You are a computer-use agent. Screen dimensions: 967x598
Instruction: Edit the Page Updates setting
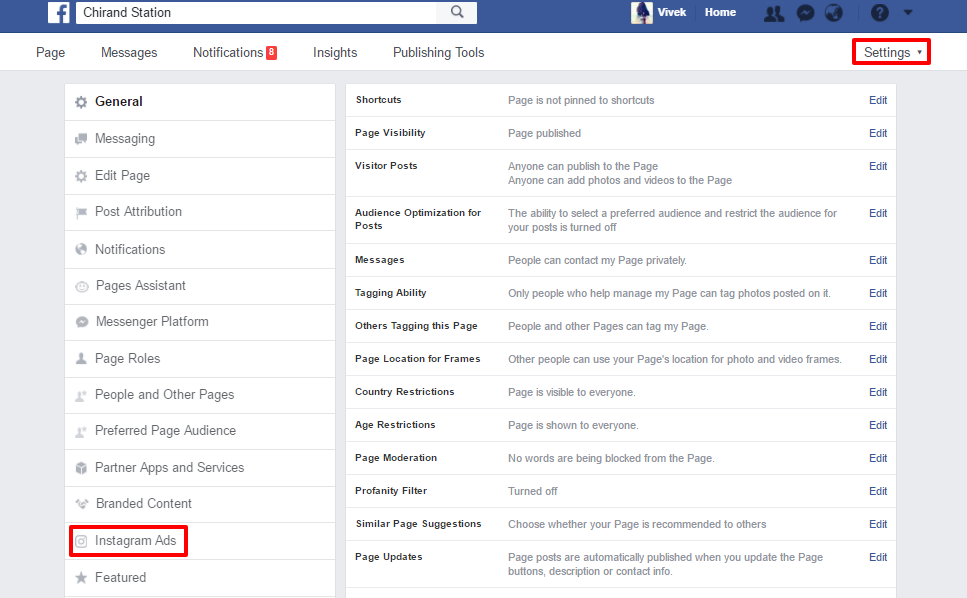click(x=878, y=557)
